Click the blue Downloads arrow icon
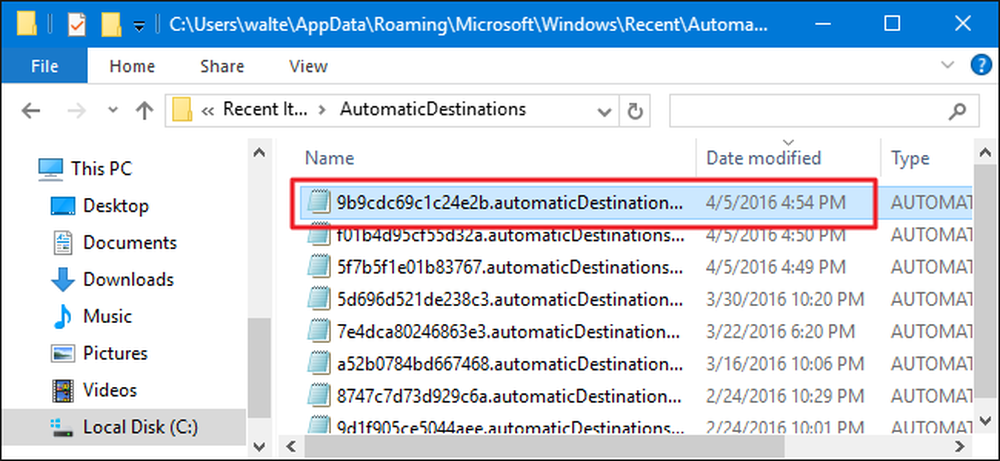The image size is (1000, 461). point(63,280)
